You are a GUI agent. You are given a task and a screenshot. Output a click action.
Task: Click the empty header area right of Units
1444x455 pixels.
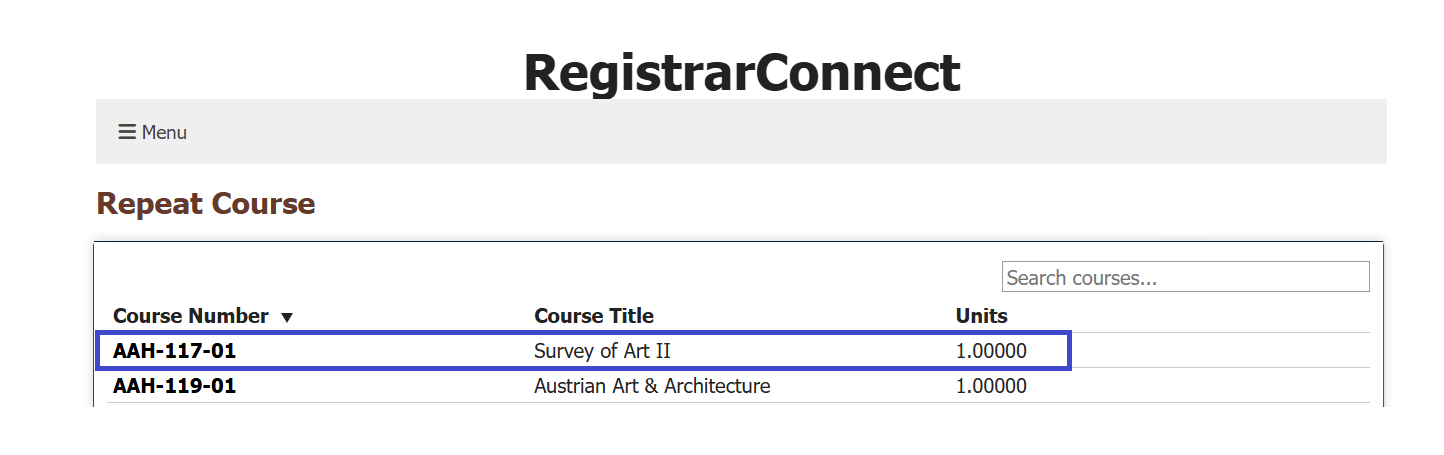click(x=1200, y=316)
